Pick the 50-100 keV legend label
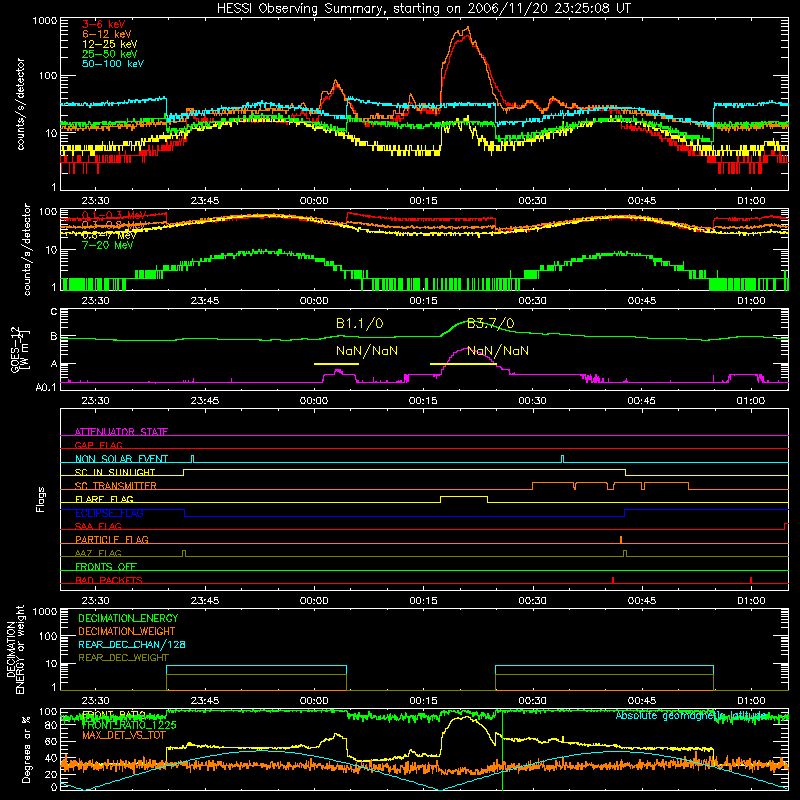The image size is (800, 800). click(x=113, y=64)
